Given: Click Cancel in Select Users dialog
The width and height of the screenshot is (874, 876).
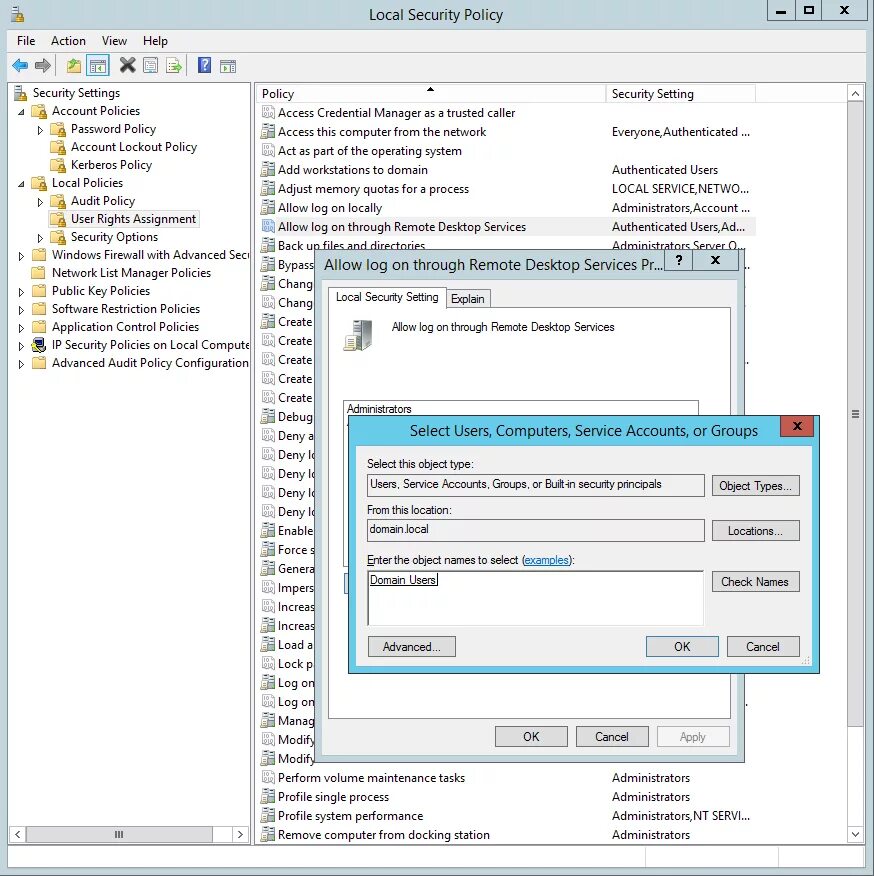Looking at the screenshot, I should (x=763, y=646).
